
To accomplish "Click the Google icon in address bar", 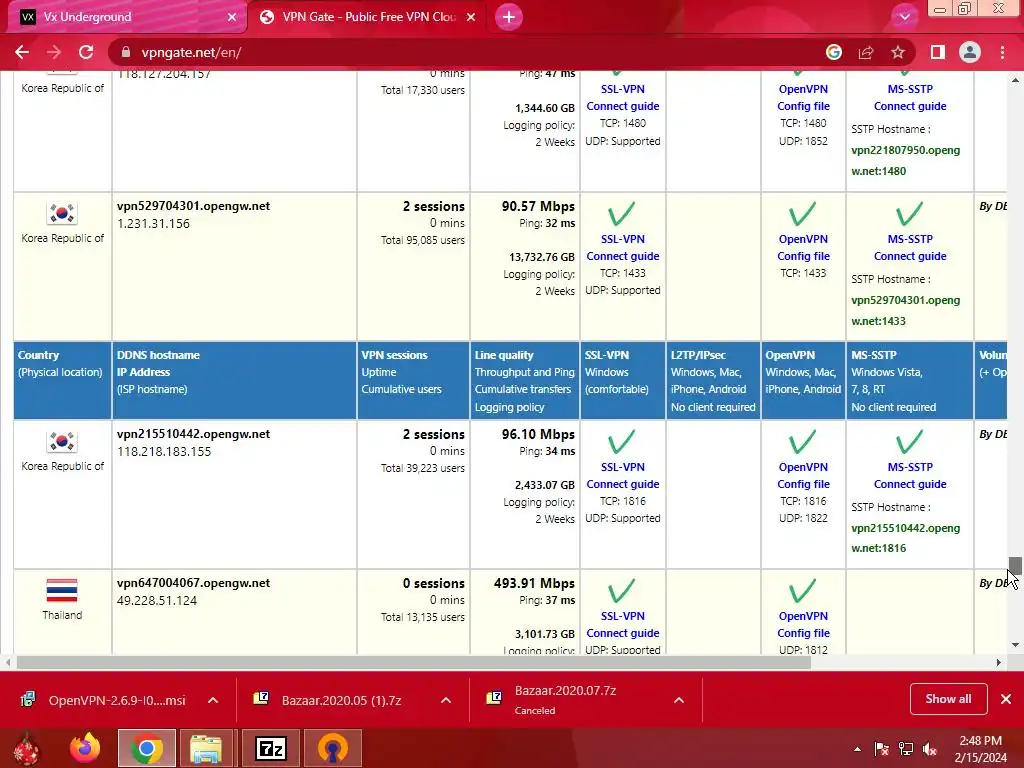I will pyautogui.click(x=834, y=52).
